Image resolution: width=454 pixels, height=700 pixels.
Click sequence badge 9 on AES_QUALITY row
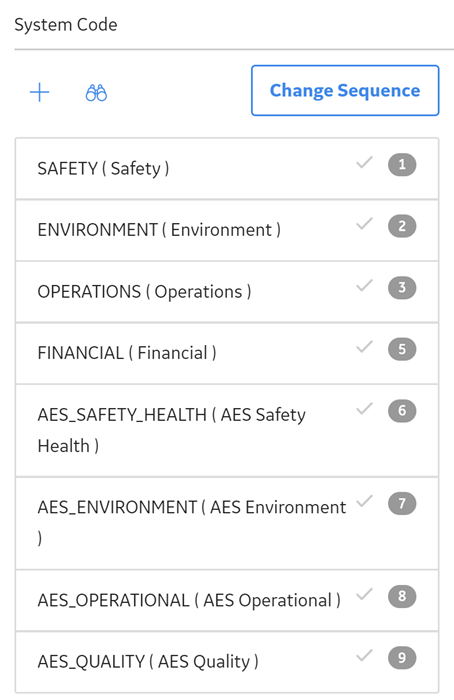point(402,658)
